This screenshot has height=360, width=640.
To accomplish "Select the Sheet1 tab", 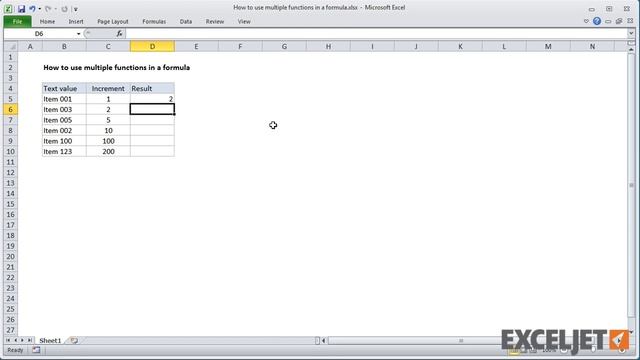I will 50,340.
